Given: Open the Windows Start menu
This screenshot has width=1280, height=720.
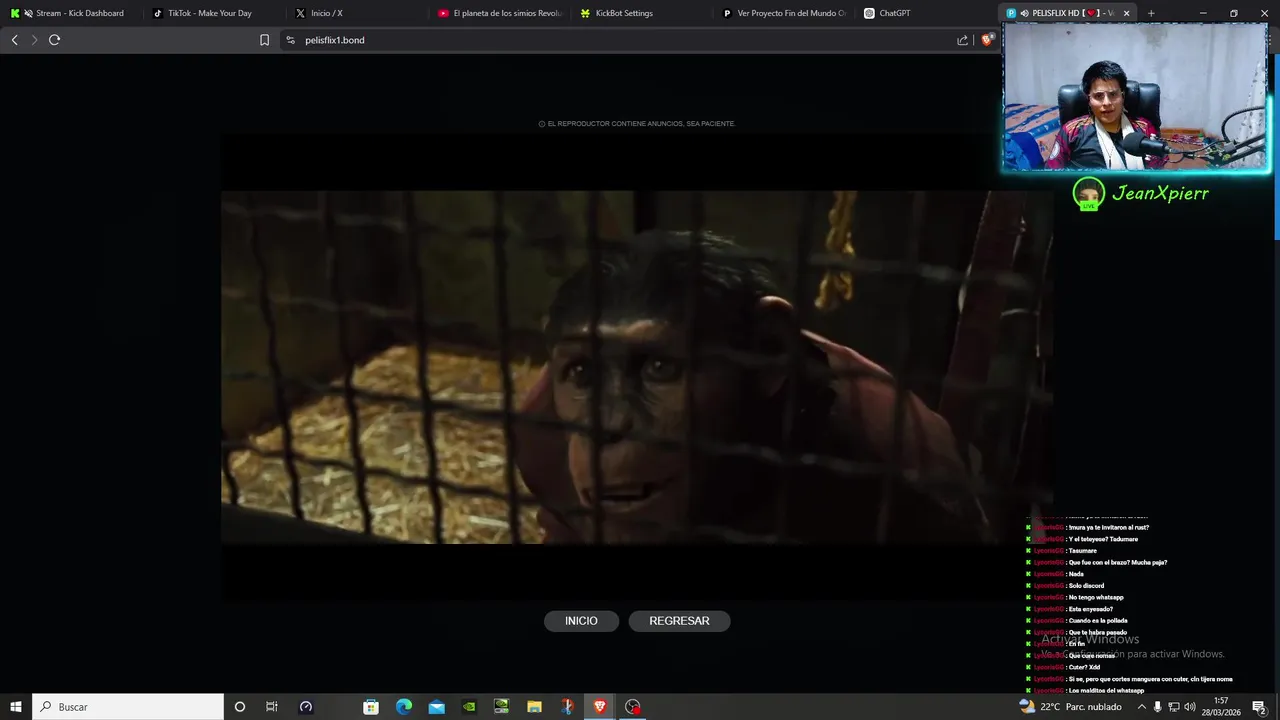Looking at the screenshot, I should tap(15, 707).
